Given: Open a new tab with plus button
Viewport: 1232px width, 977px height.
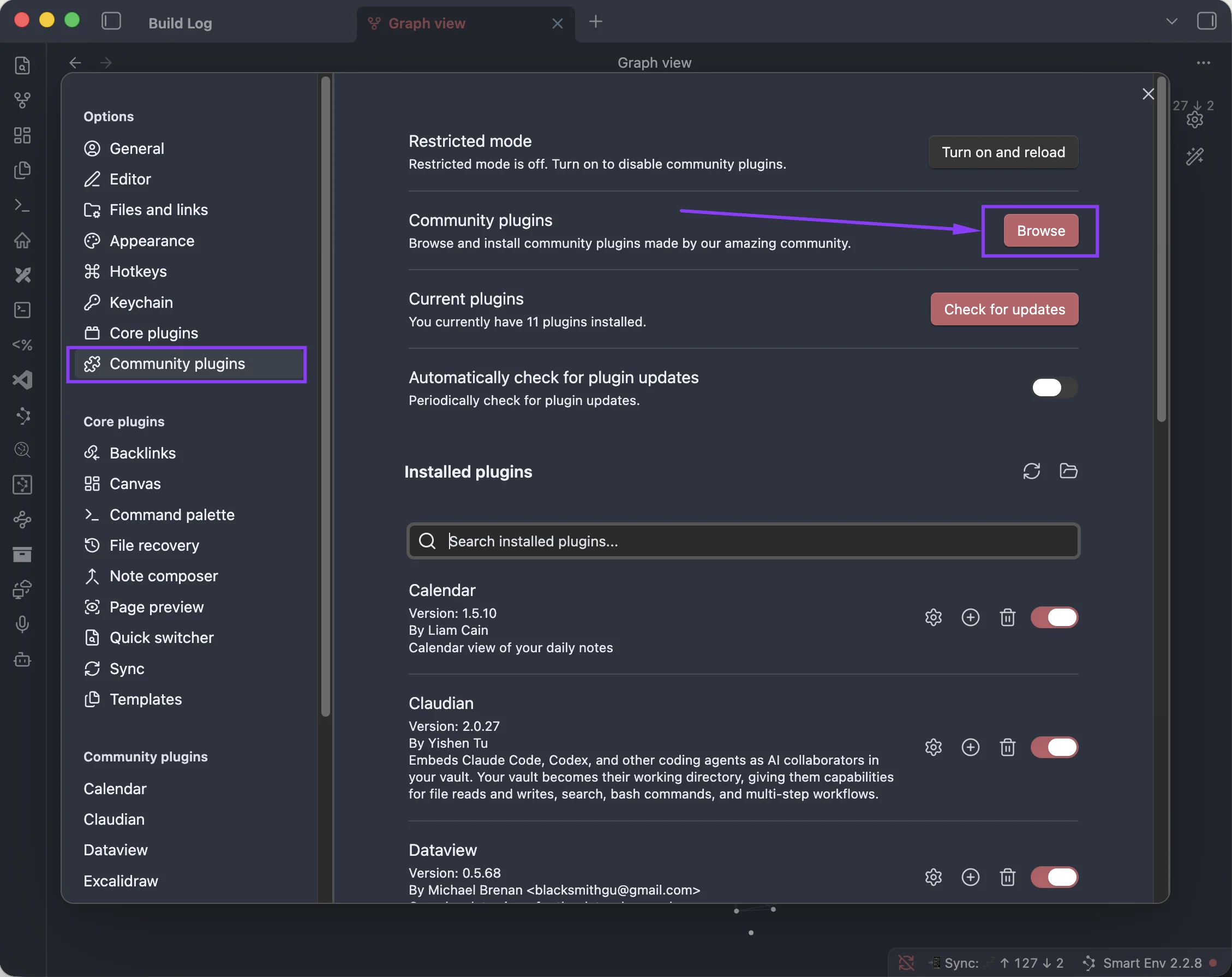Looking at the screenshot, I should 595,21.
